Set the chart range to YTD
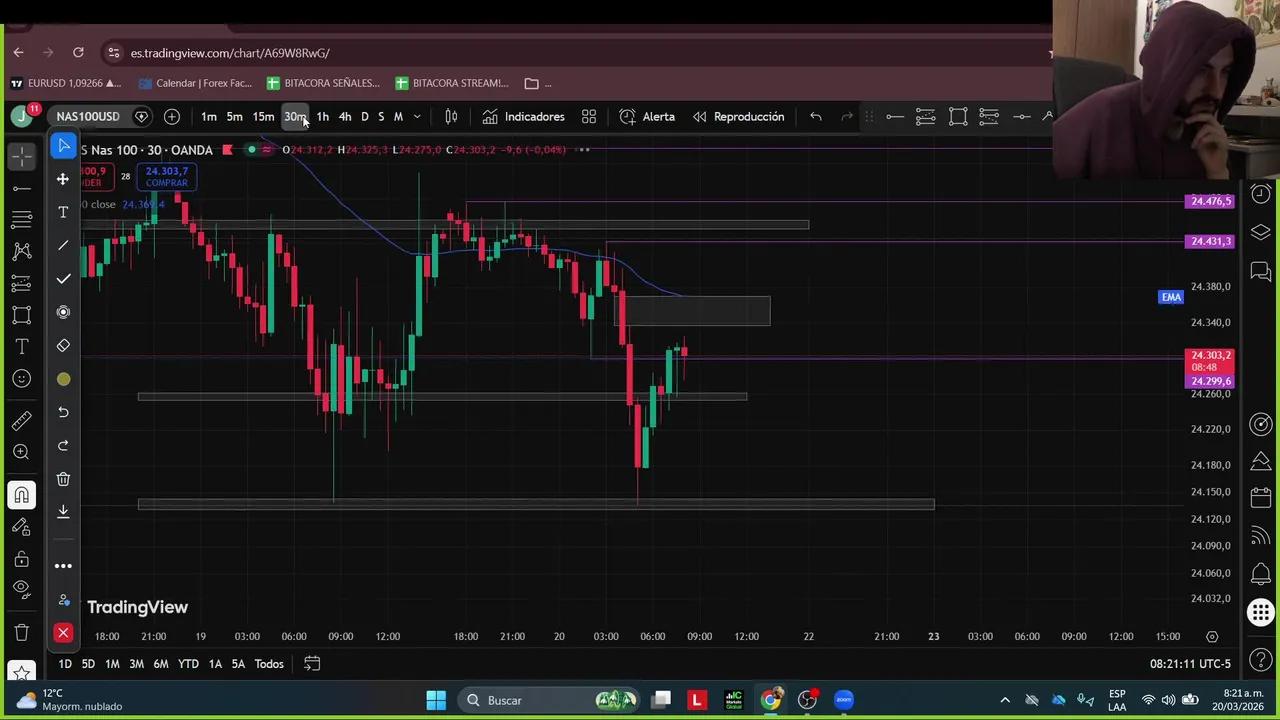1280x720 pixels. 188,664
